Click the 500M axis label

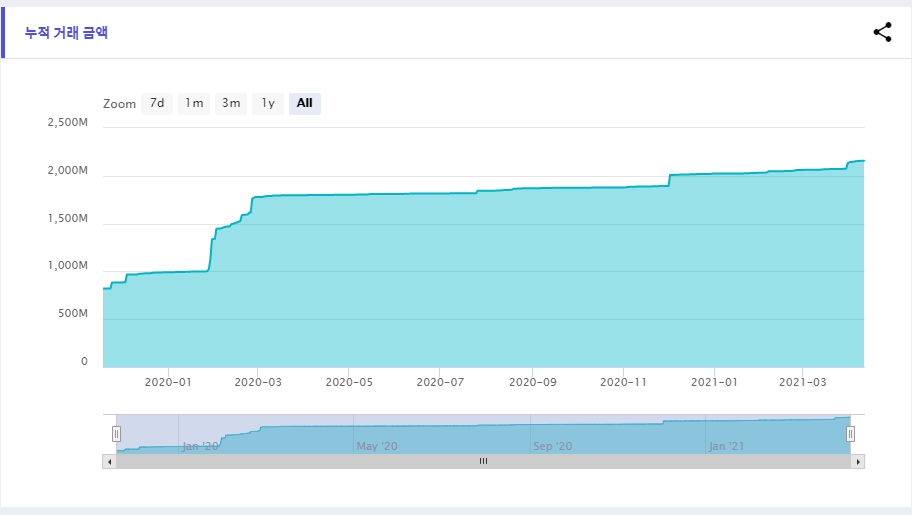point(73,313)
